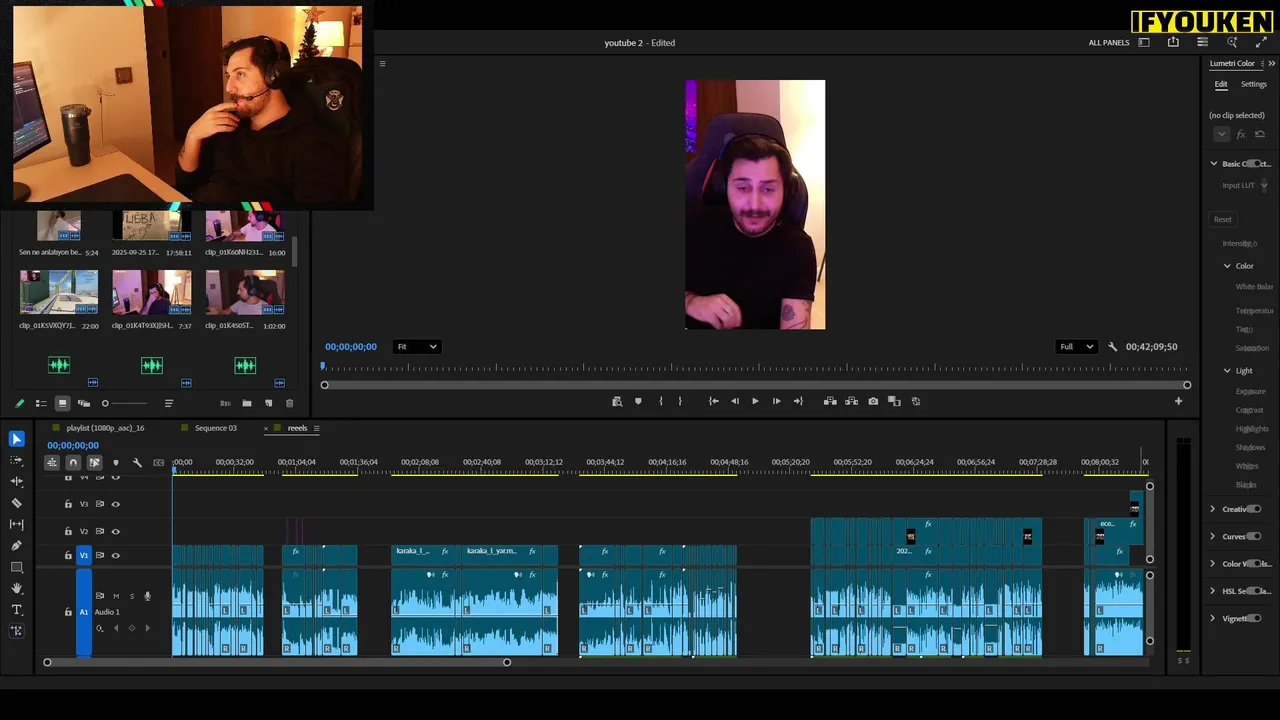1280x720 pixels.
Task: Expand the Curves section
Action: [x=1213, y=537]
